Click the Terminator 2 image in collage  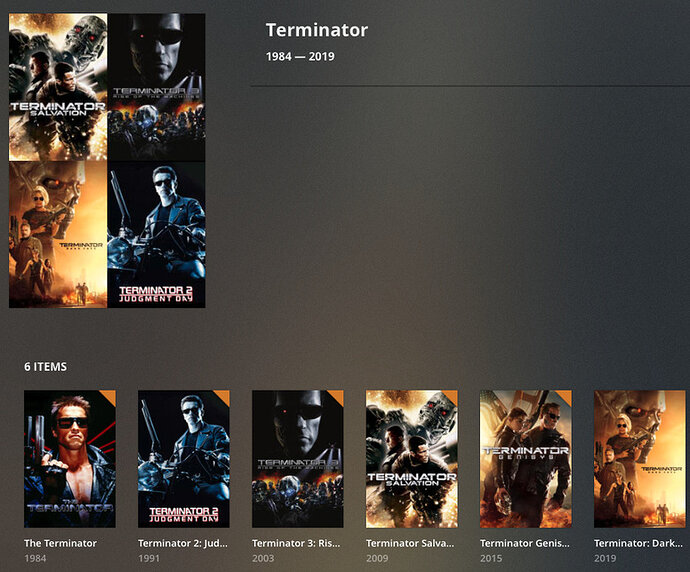(156, 235)
